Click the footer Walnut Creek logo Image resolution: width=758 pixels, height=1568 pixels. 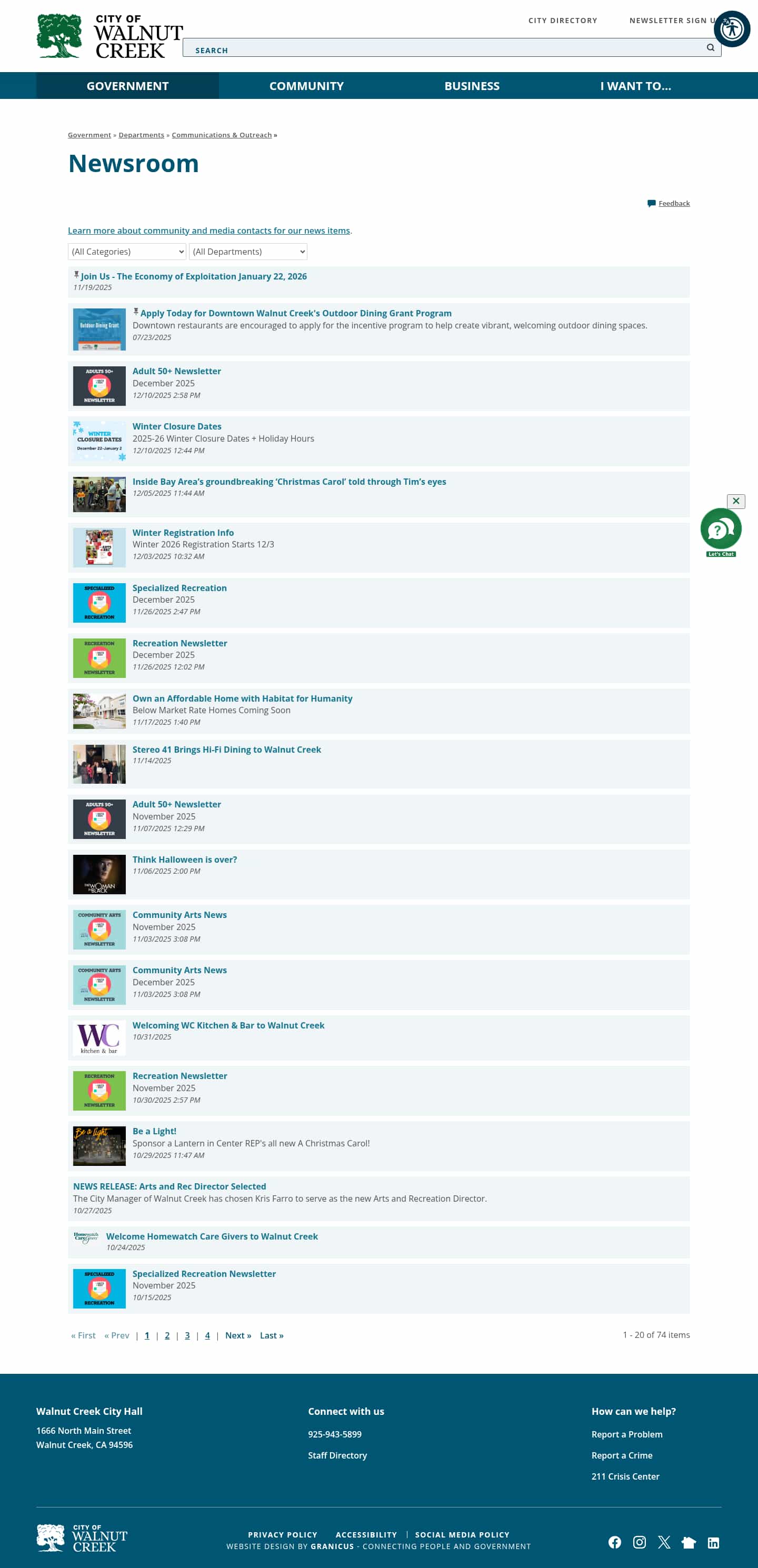tap(82, 1538)
